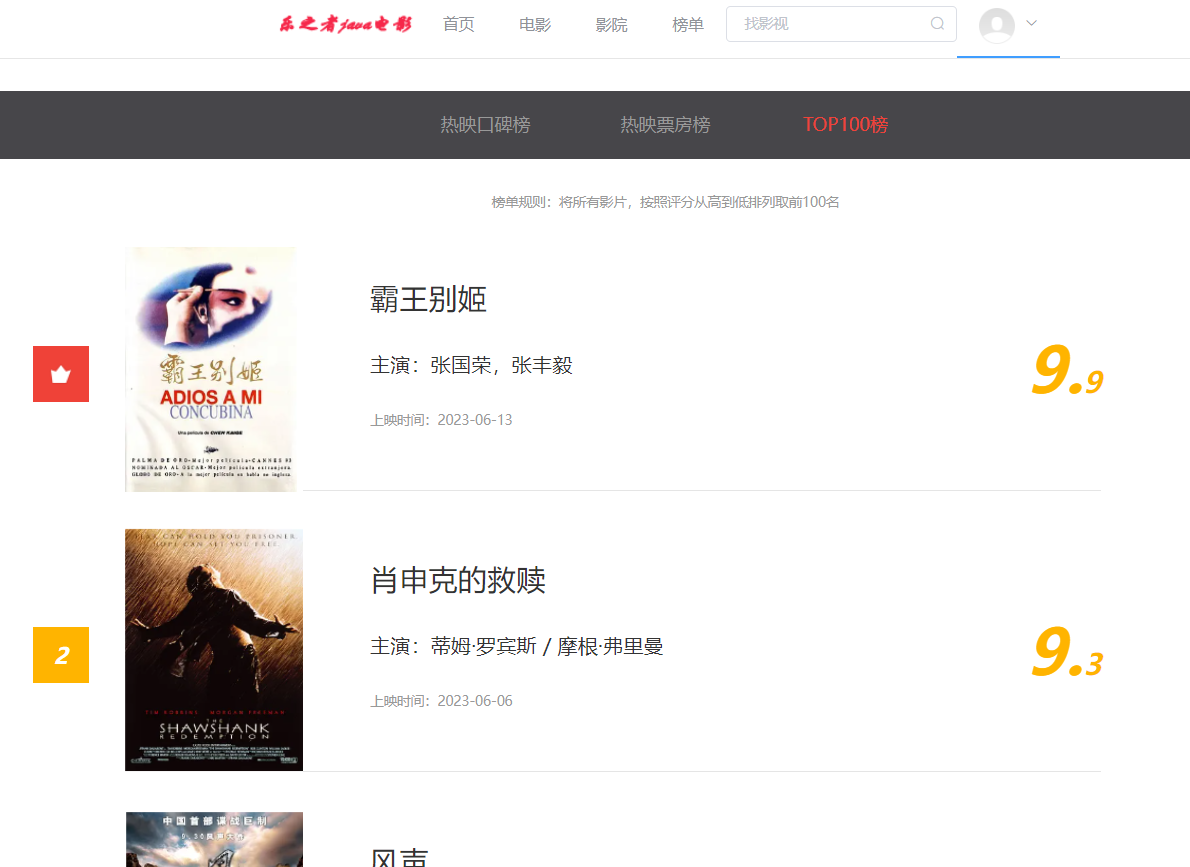Open the 电影 navigation menu item
1190x867 pixels.
click(x=535, y=25)
